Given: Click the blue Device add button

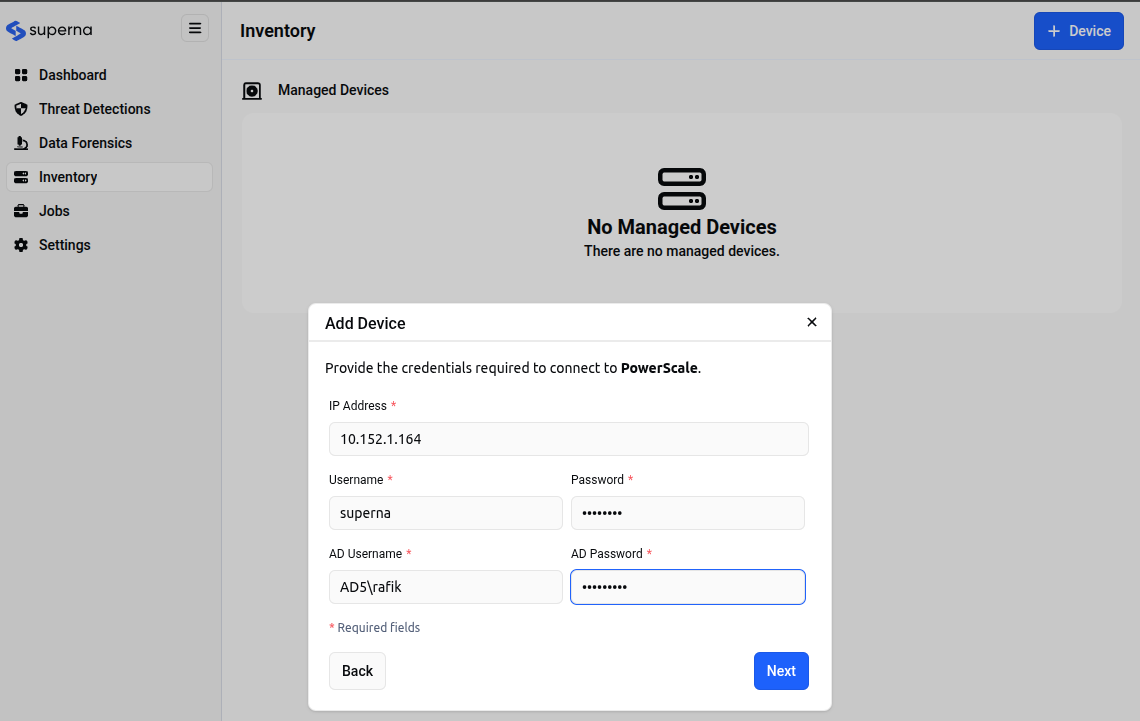Looking at the screenshot, I should (x=1078, y=31).
